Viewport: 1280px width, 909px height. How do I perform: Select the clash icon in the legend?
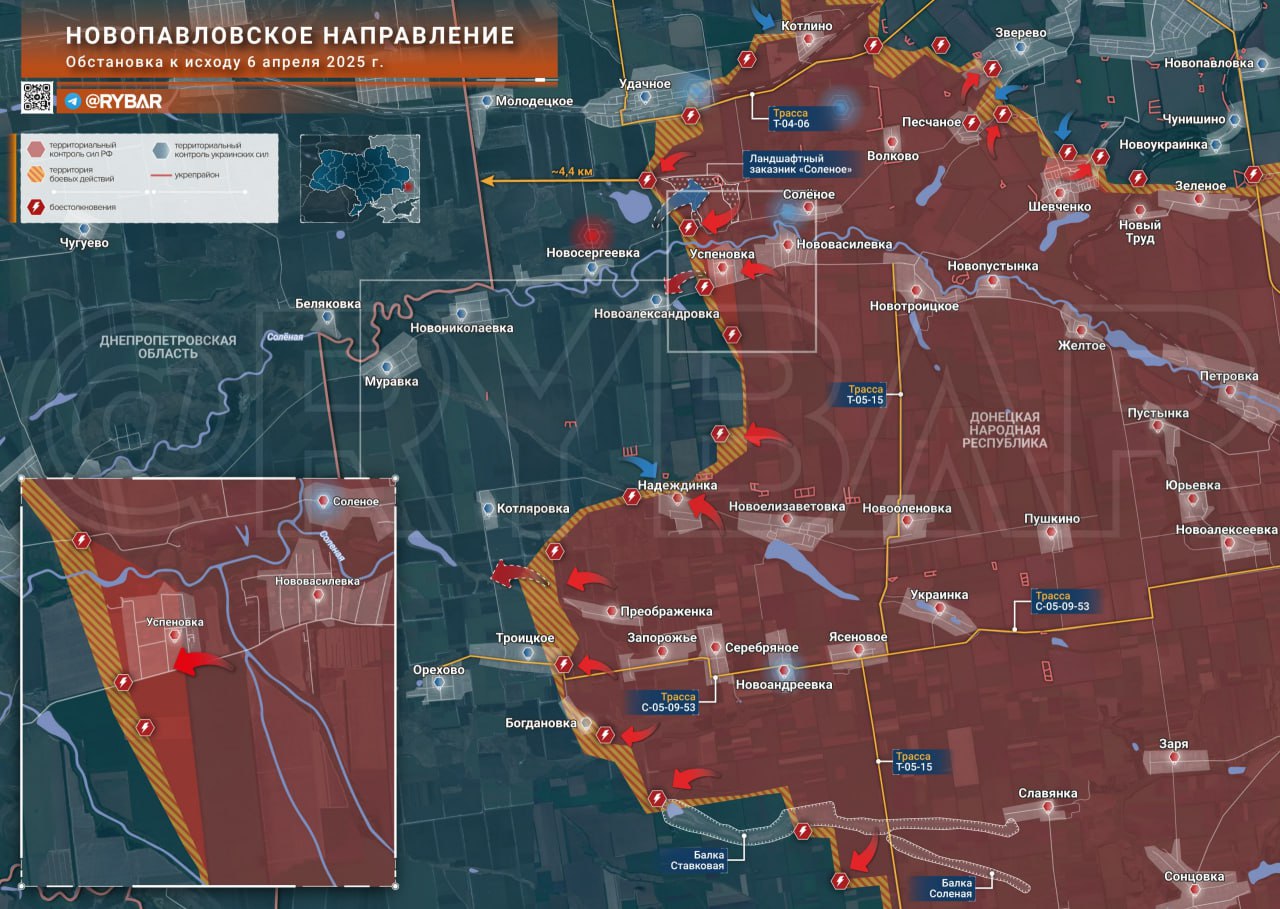pyautogui.click(x=36, y=207)
